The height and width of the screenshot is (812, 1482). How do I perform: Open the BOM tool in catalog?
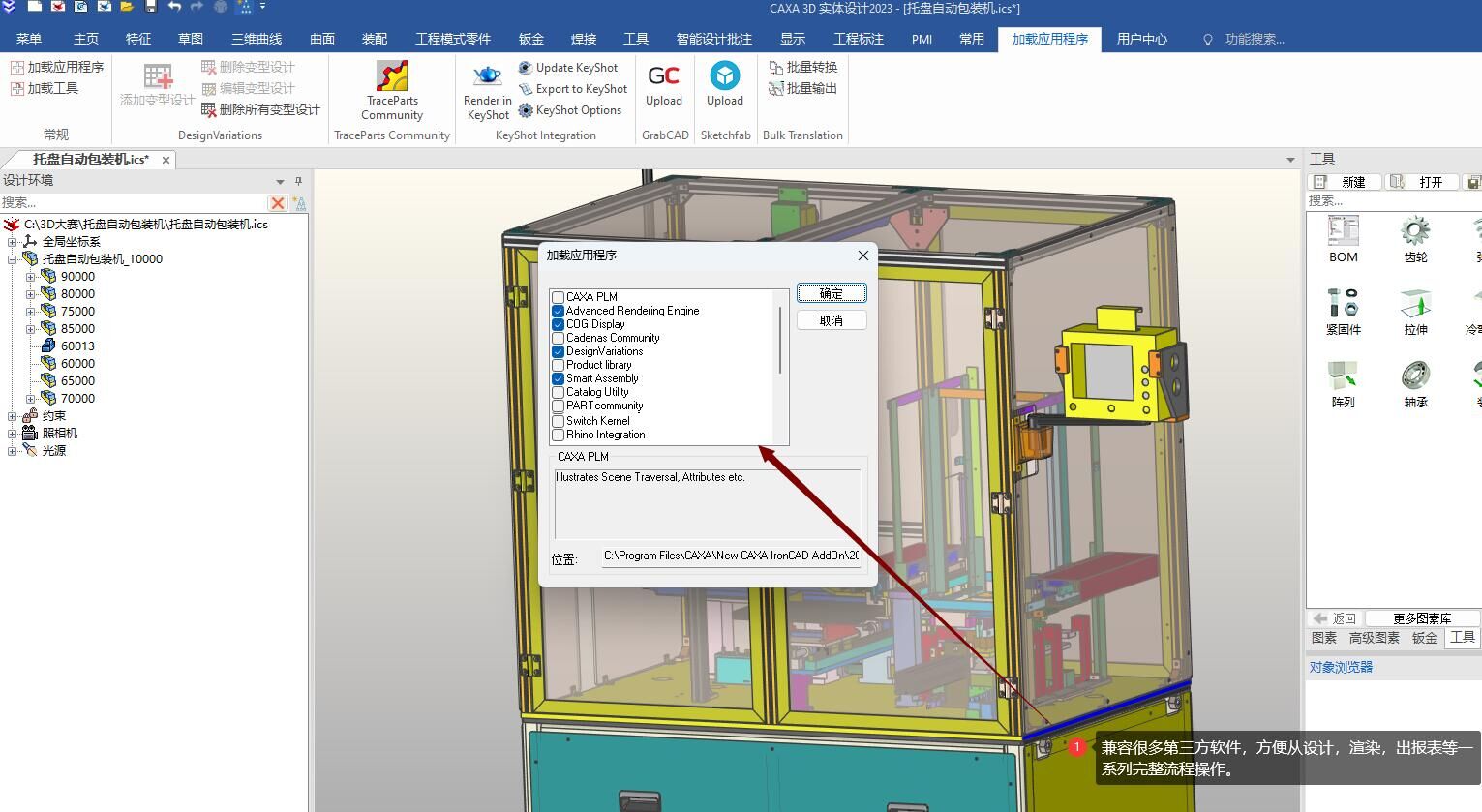click(x=1343, y=232)
